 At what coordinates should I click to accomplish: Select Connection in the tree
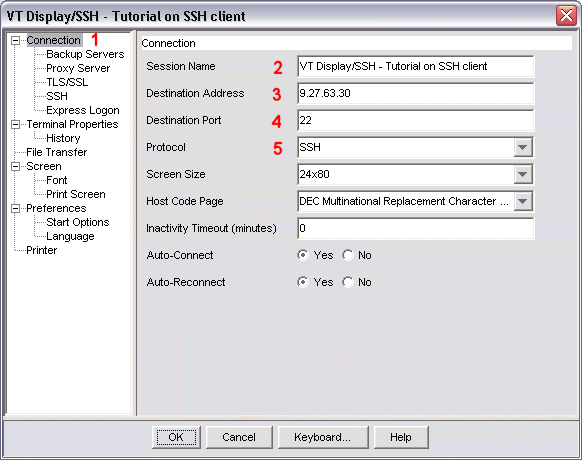point(53,40)
